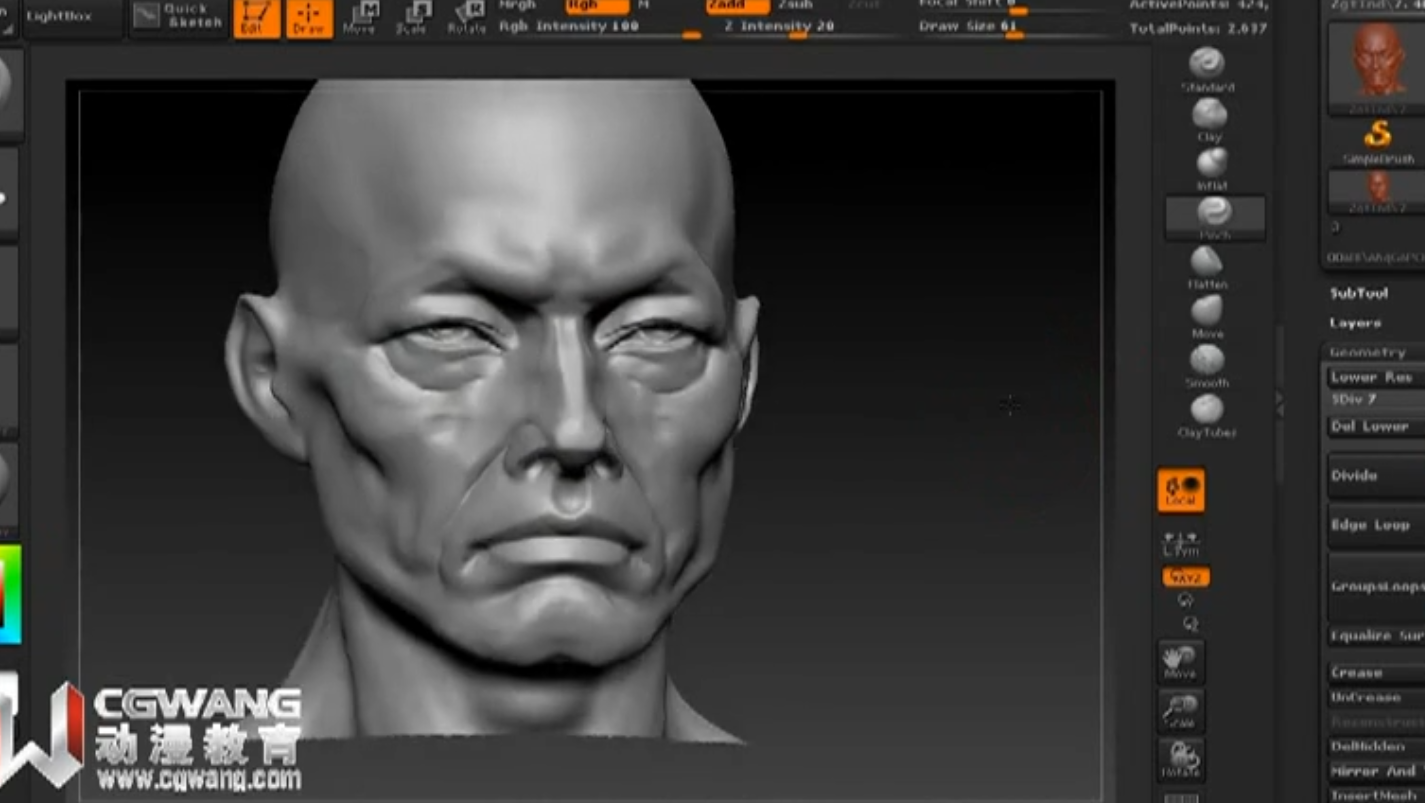This screenshot has height=803, width=1425.
Task: Expand the Layers palette section
Action: tap(1355, 323)
